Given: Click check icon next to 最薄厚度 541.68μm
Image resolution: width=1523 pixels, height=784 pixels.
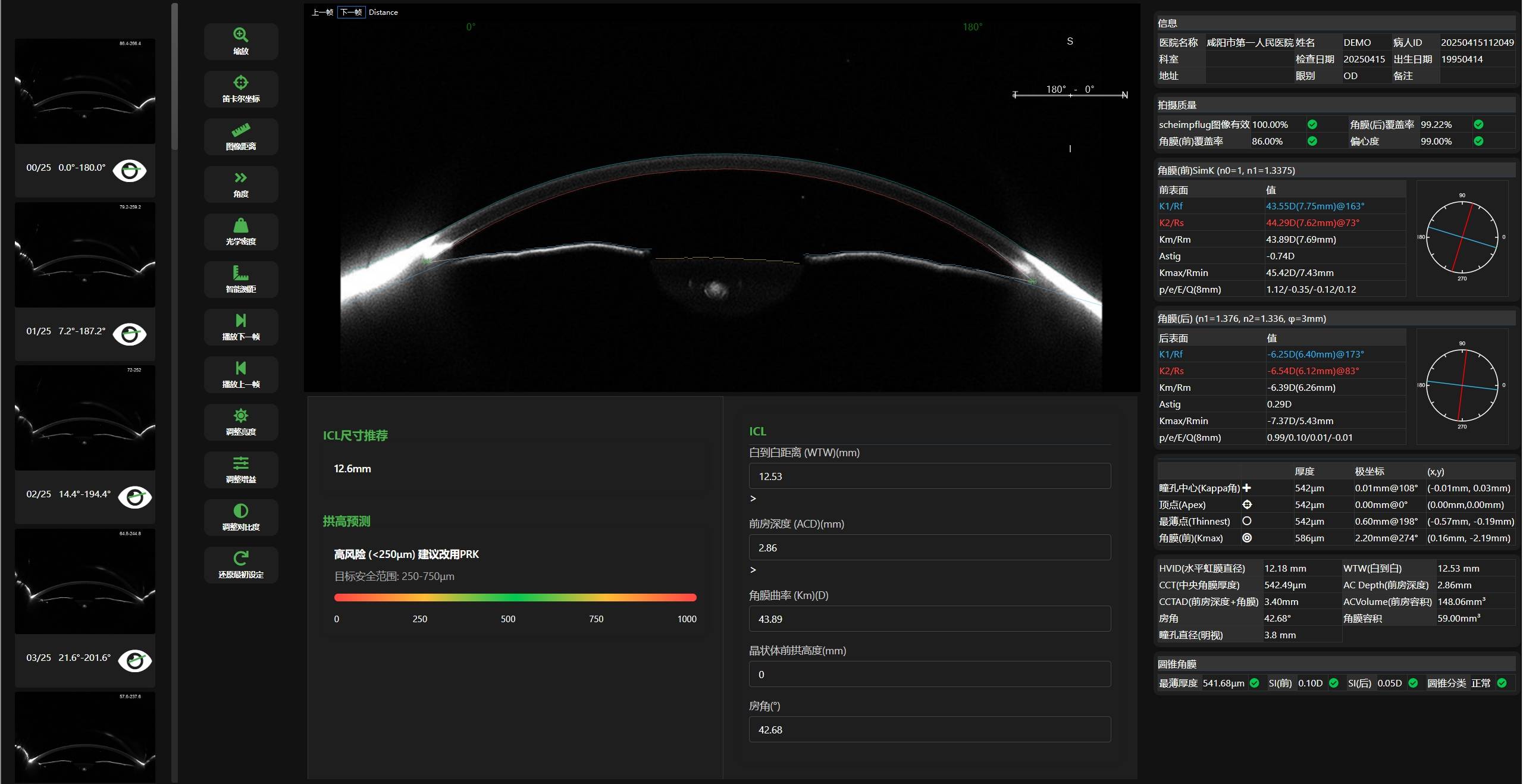Looking at the screenshot, I should click(1254, 683).
